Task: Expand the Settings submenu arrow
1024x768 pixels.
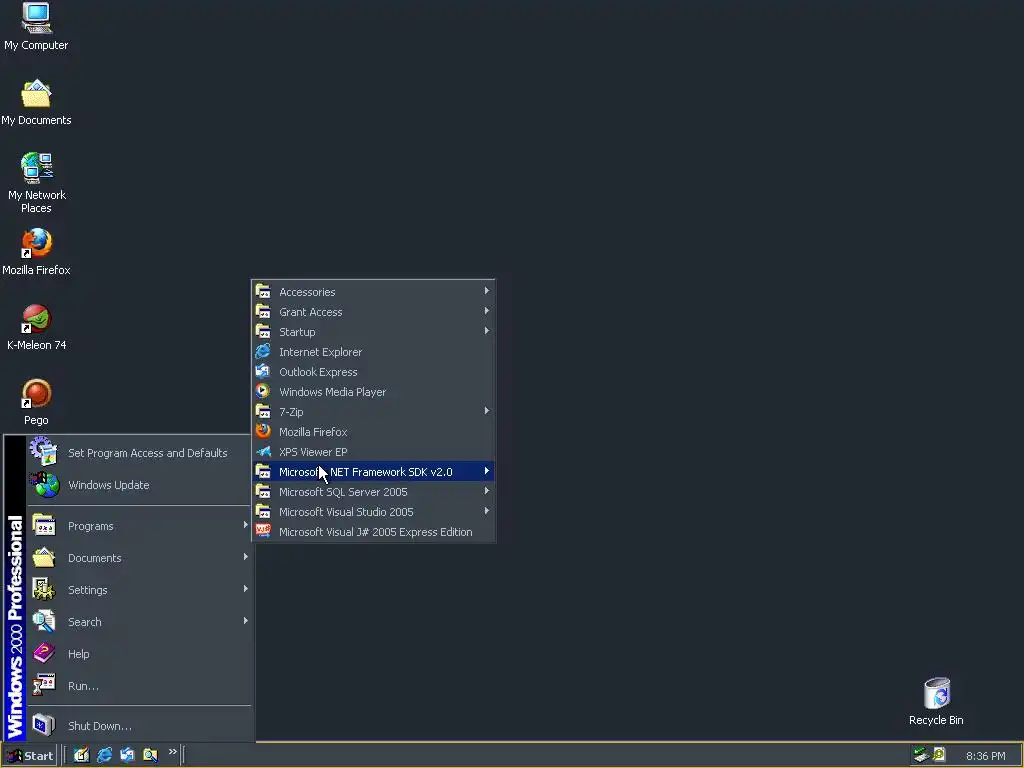Action: (246, 589)
